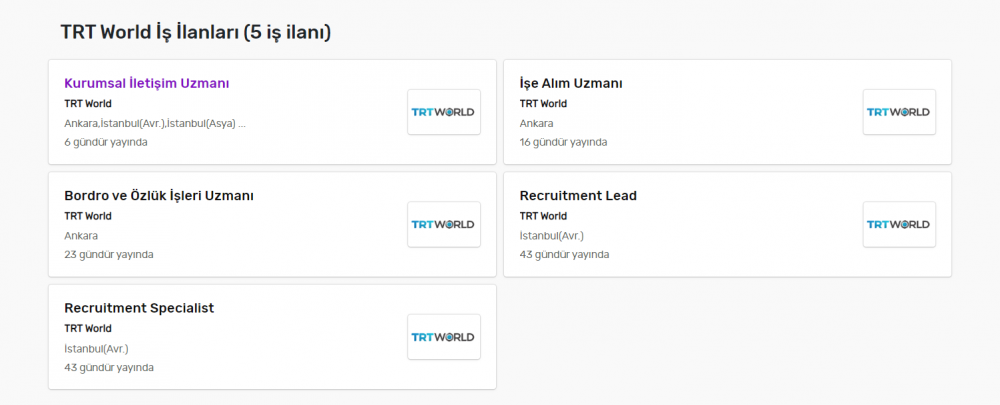Click the '16 gündür yayında' posting age

pyautogui.click(x=563, y=142)
